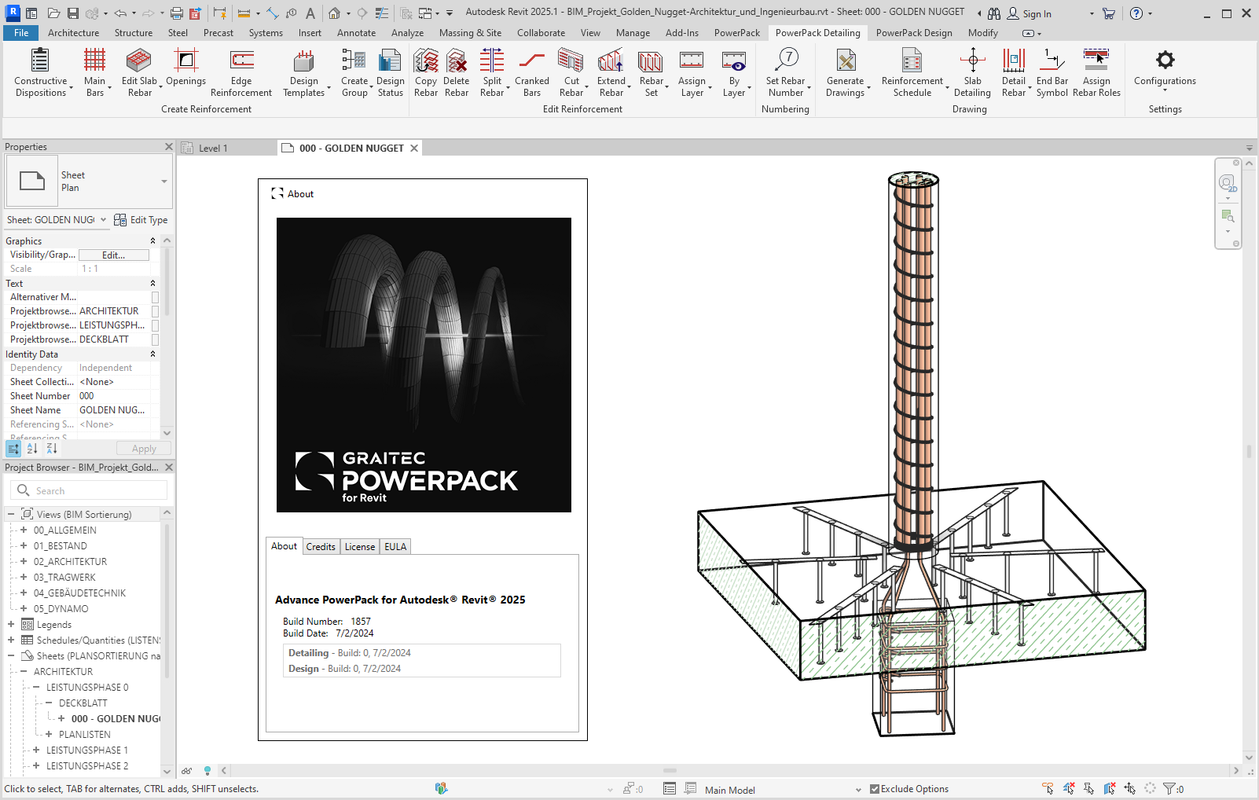Open the EULA tab in About panel
The width and height of the screenshot is (1259, 800).
[x=395, y=546]
